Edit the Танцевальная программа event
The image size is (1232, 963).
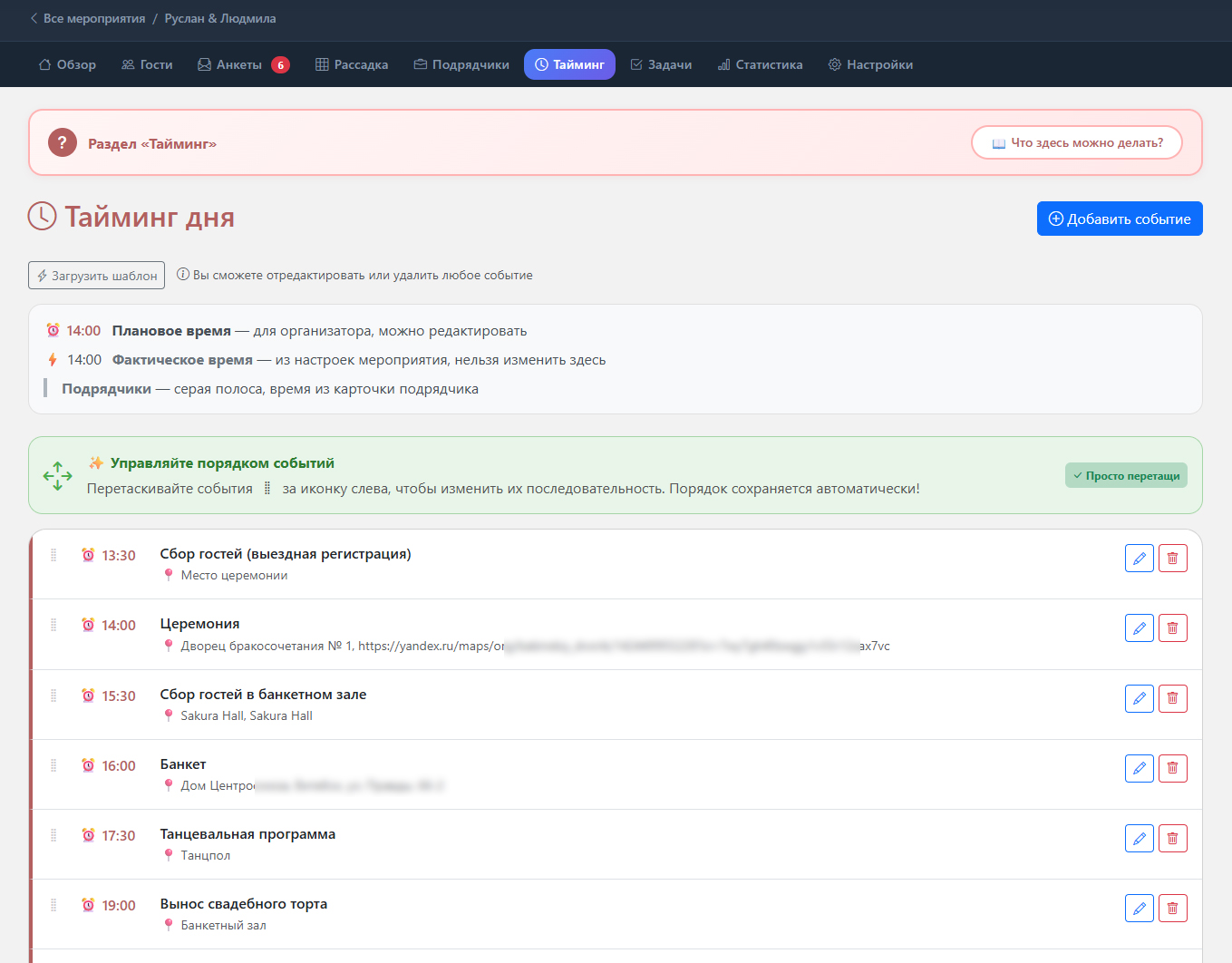pos(1140,838)
